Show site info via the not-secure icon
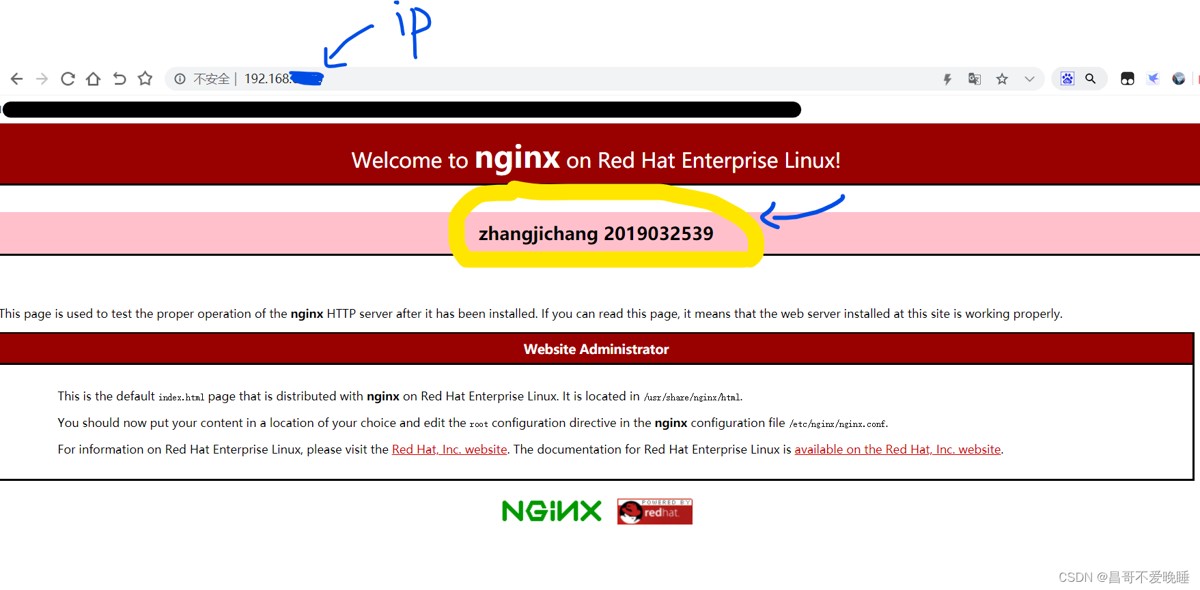Screen dimensions: 1200x590 click(180, 79)
